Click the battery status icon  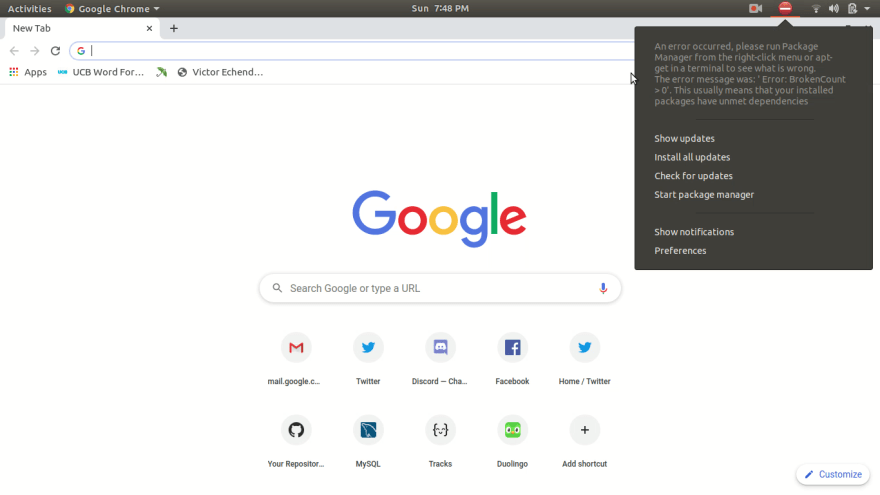pos(852,8)
